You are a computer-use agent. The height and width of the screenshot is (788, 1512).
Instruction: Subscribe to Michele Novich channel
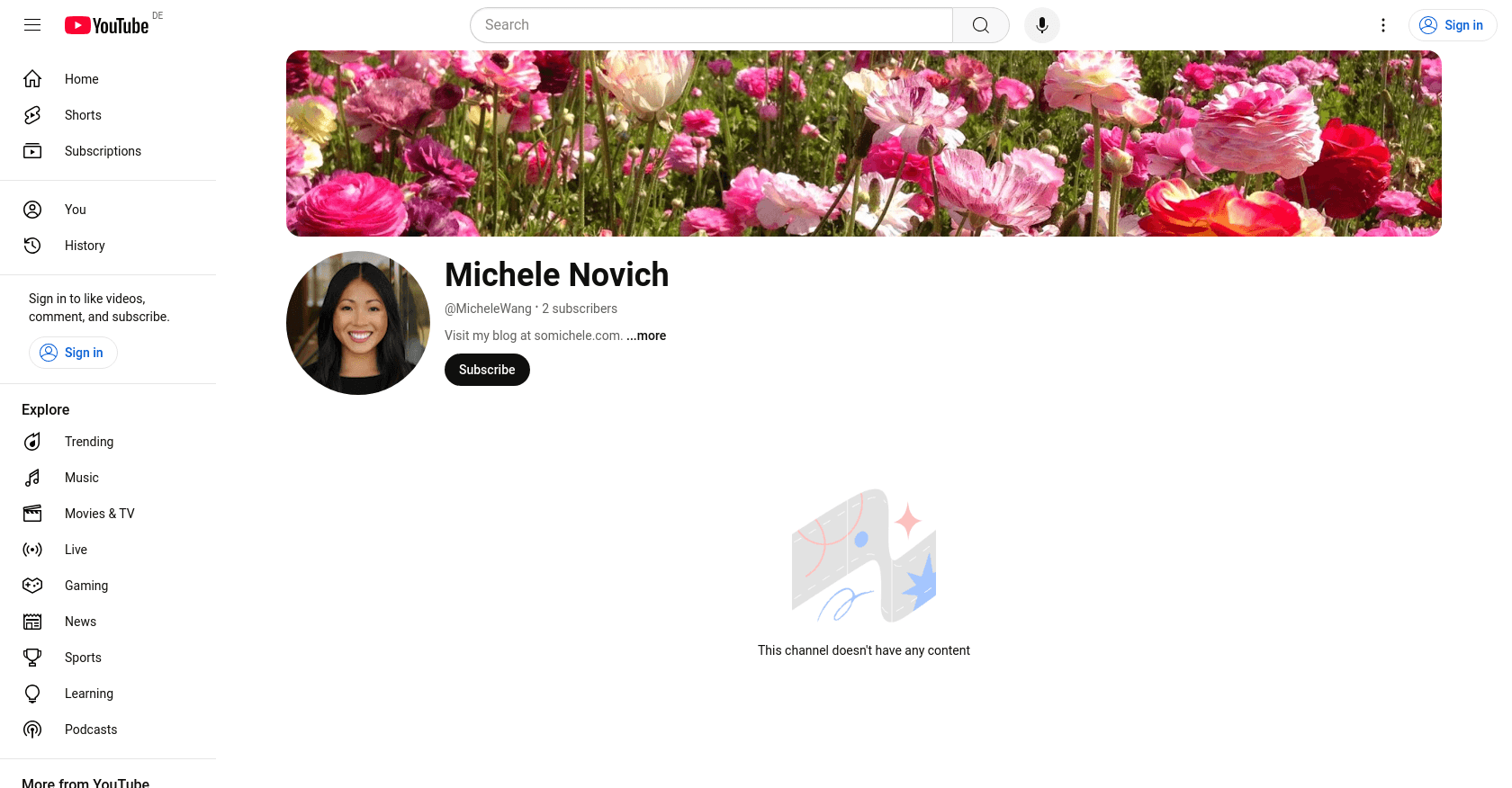[487, 370]
